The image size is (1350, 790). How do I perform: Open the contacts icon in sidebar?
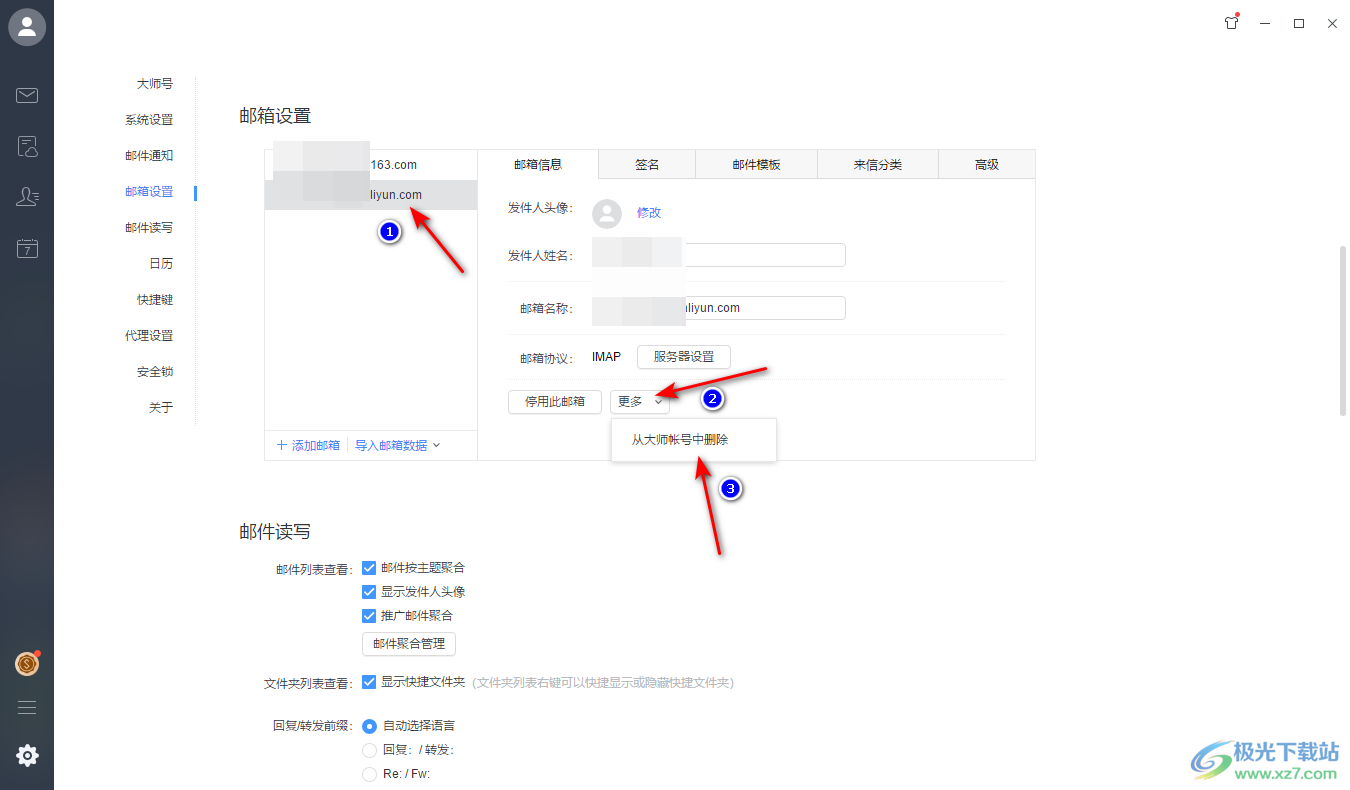[x=27, y=197]
